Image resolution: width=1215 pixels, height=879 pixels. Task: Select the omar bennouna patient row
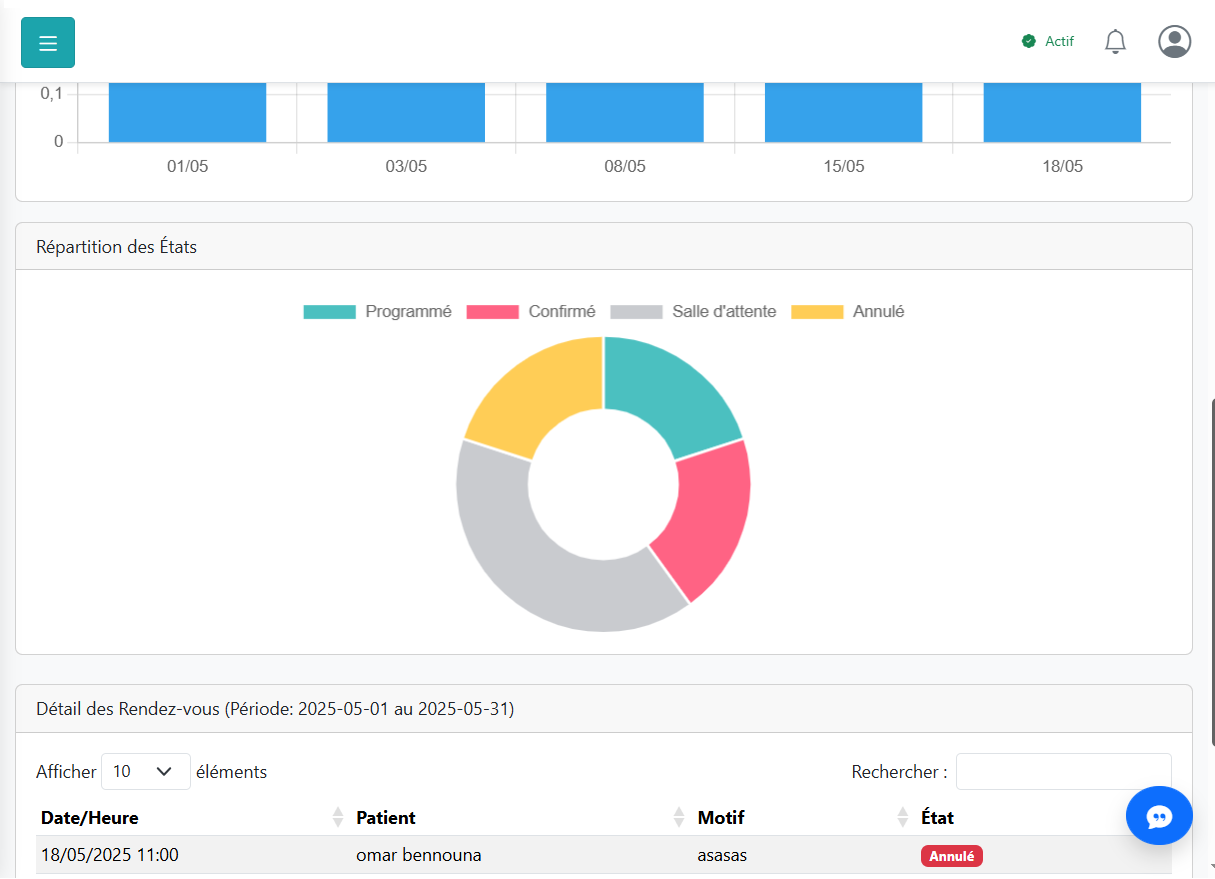(x=418, y=856)
